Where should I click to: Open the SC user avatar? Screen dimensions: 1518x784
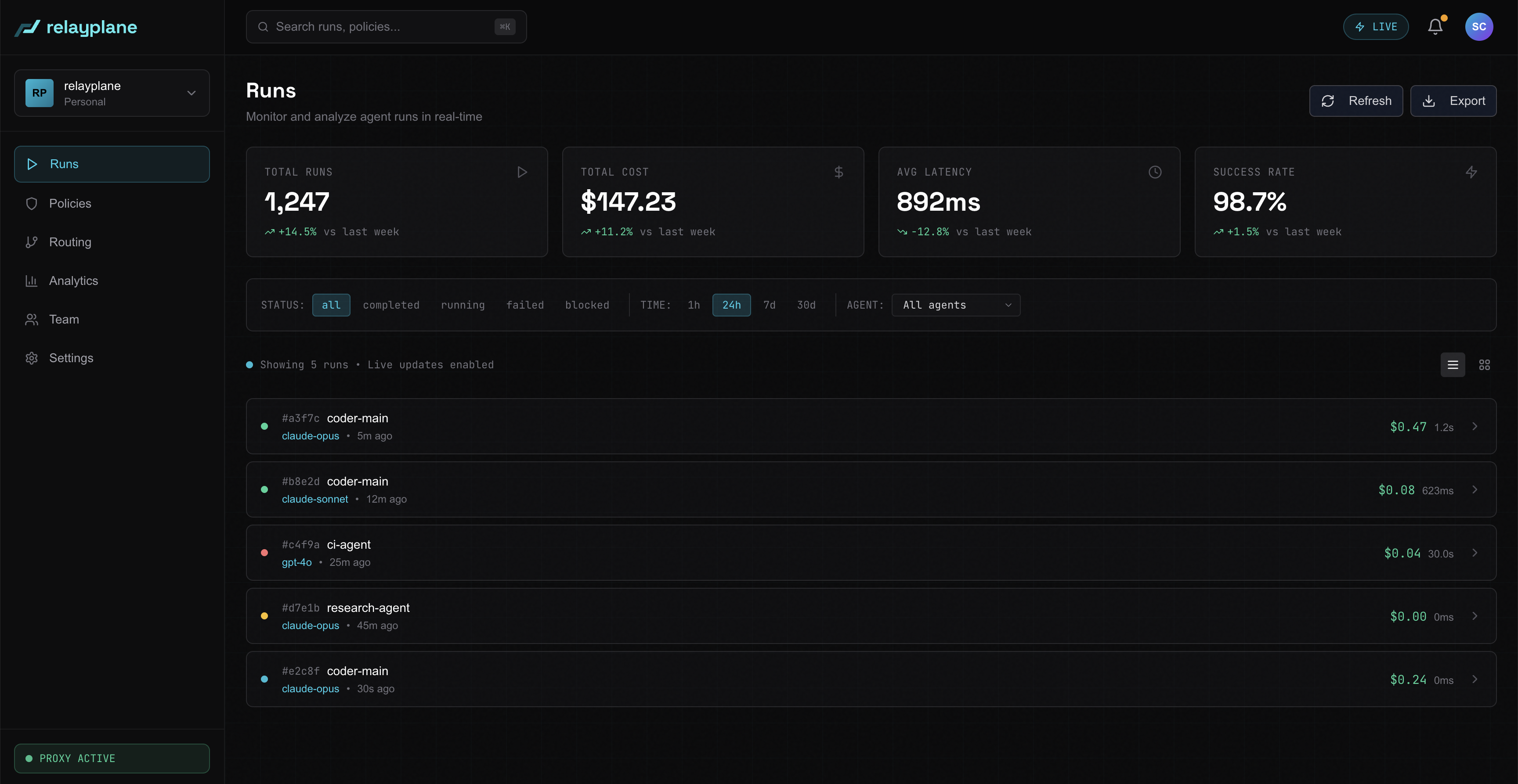coord(1478,26)
